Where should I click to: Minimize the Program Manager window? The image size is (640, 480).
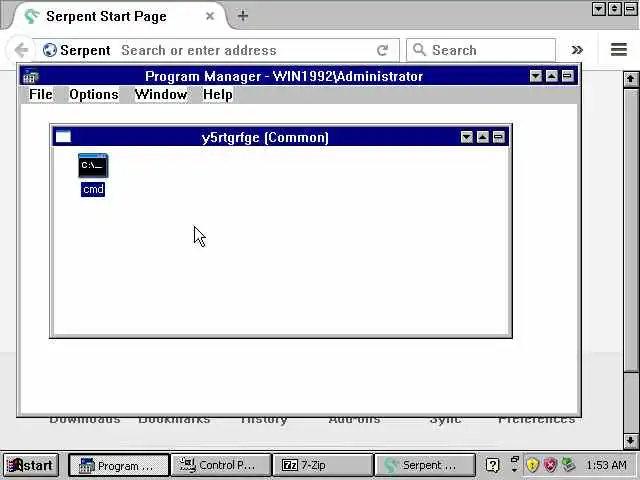pos(536,76)
